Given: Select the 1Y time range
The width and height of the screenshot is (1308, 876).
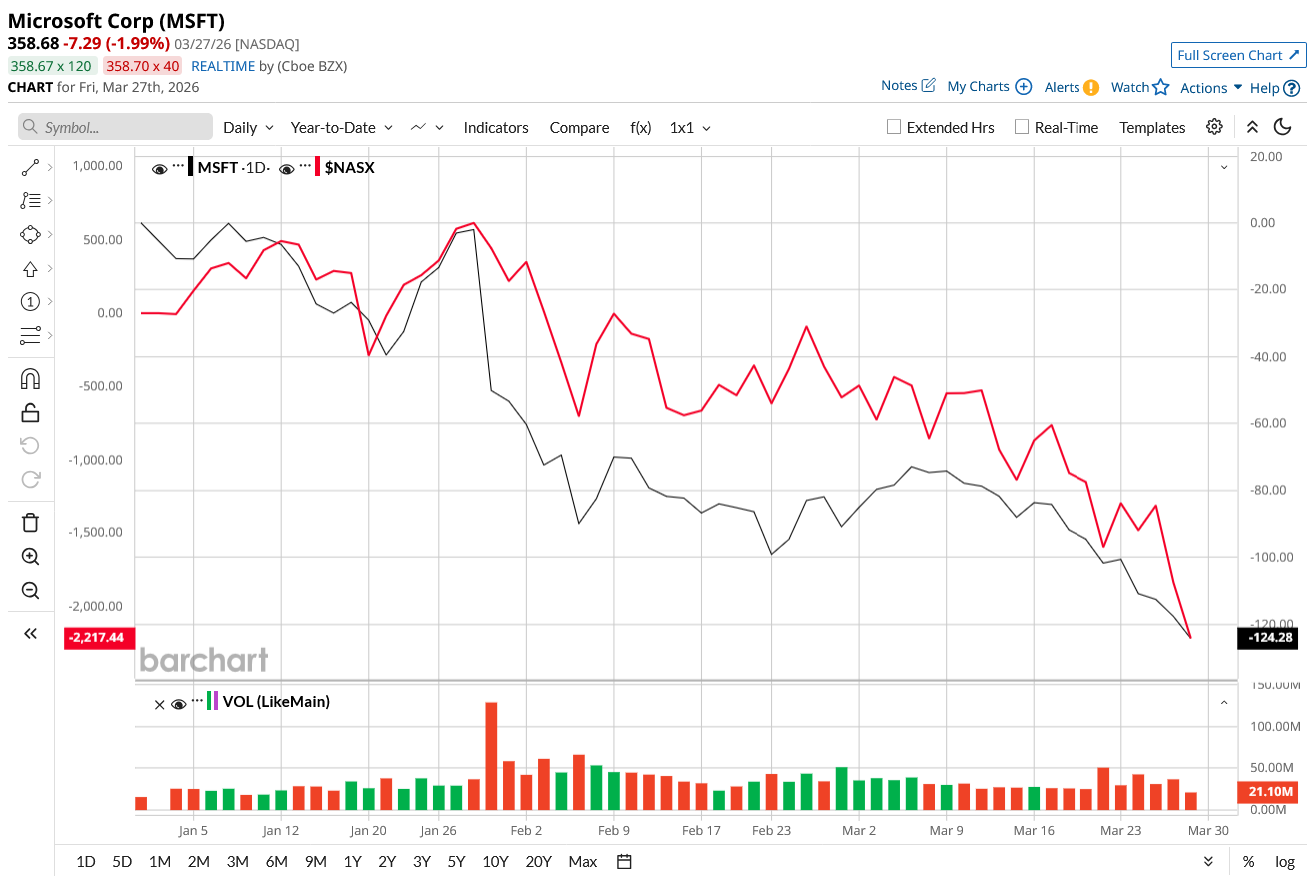Looking at the screenshot, I should click(x=352, y=861).
